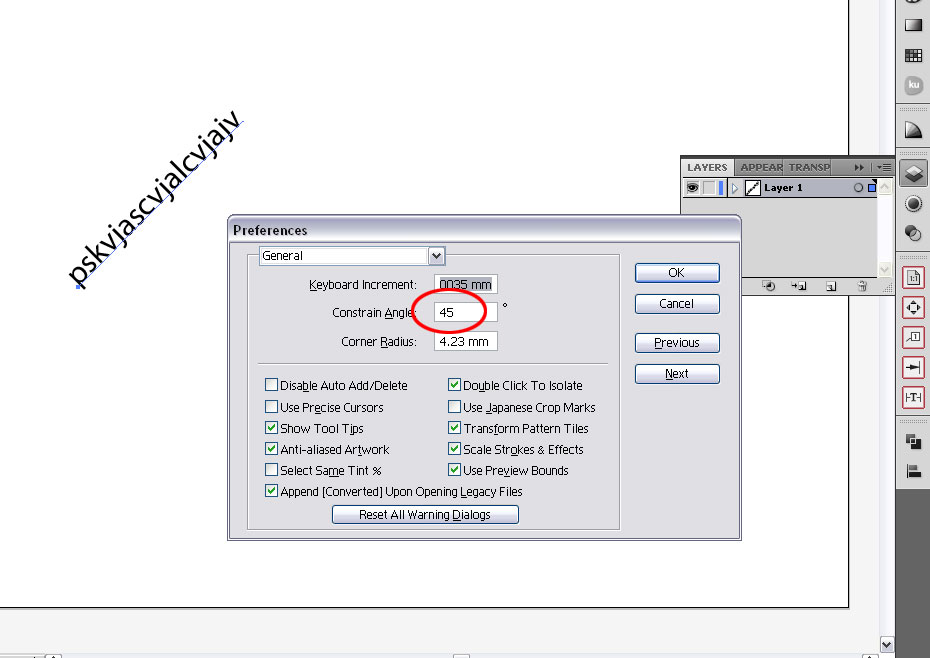Click Create New Layer icon
The width and height of the screenshot is (930, 658).
pos(831,286)
